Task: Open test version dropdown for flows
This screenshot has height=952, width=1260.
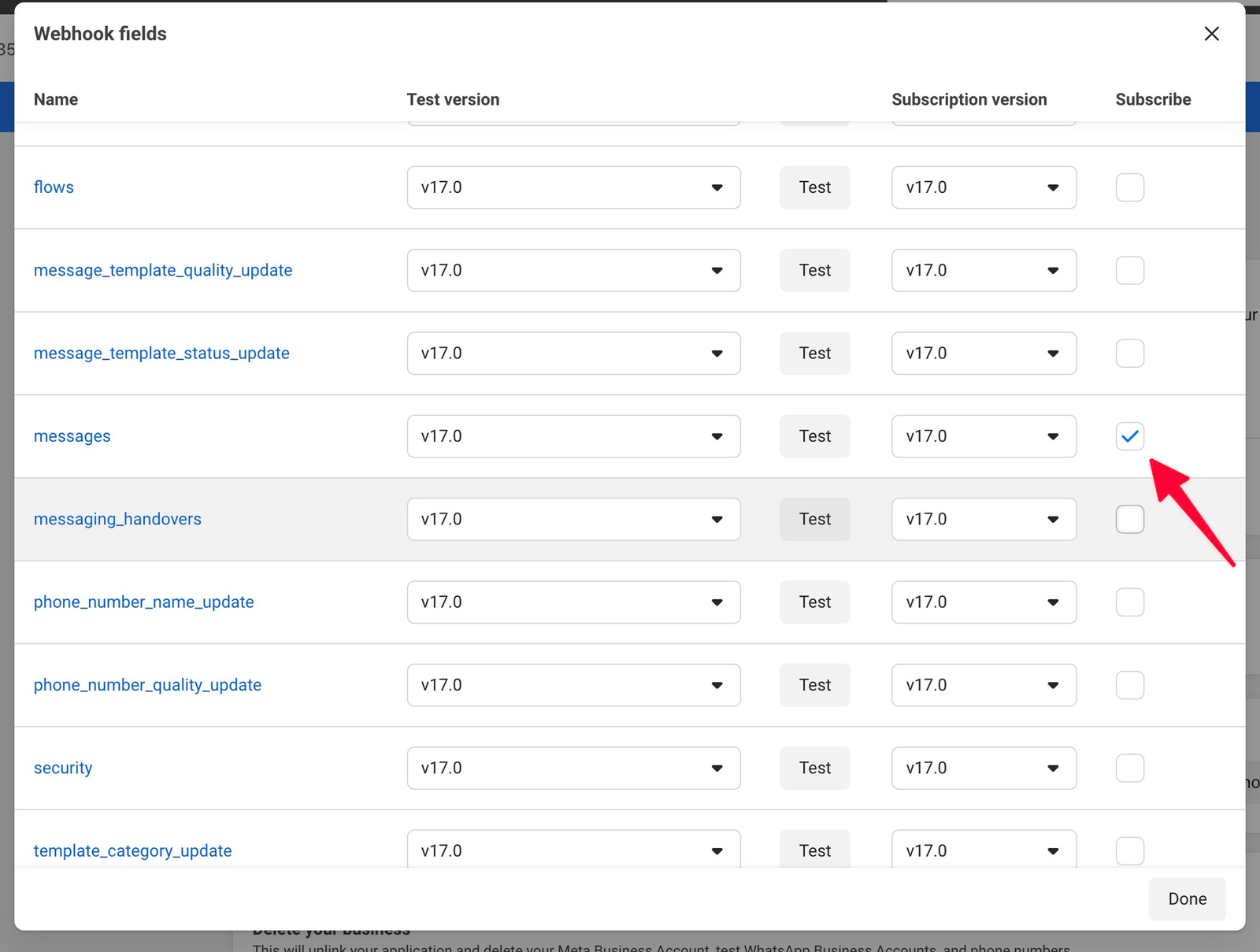Action: click(x=573, y=187)
